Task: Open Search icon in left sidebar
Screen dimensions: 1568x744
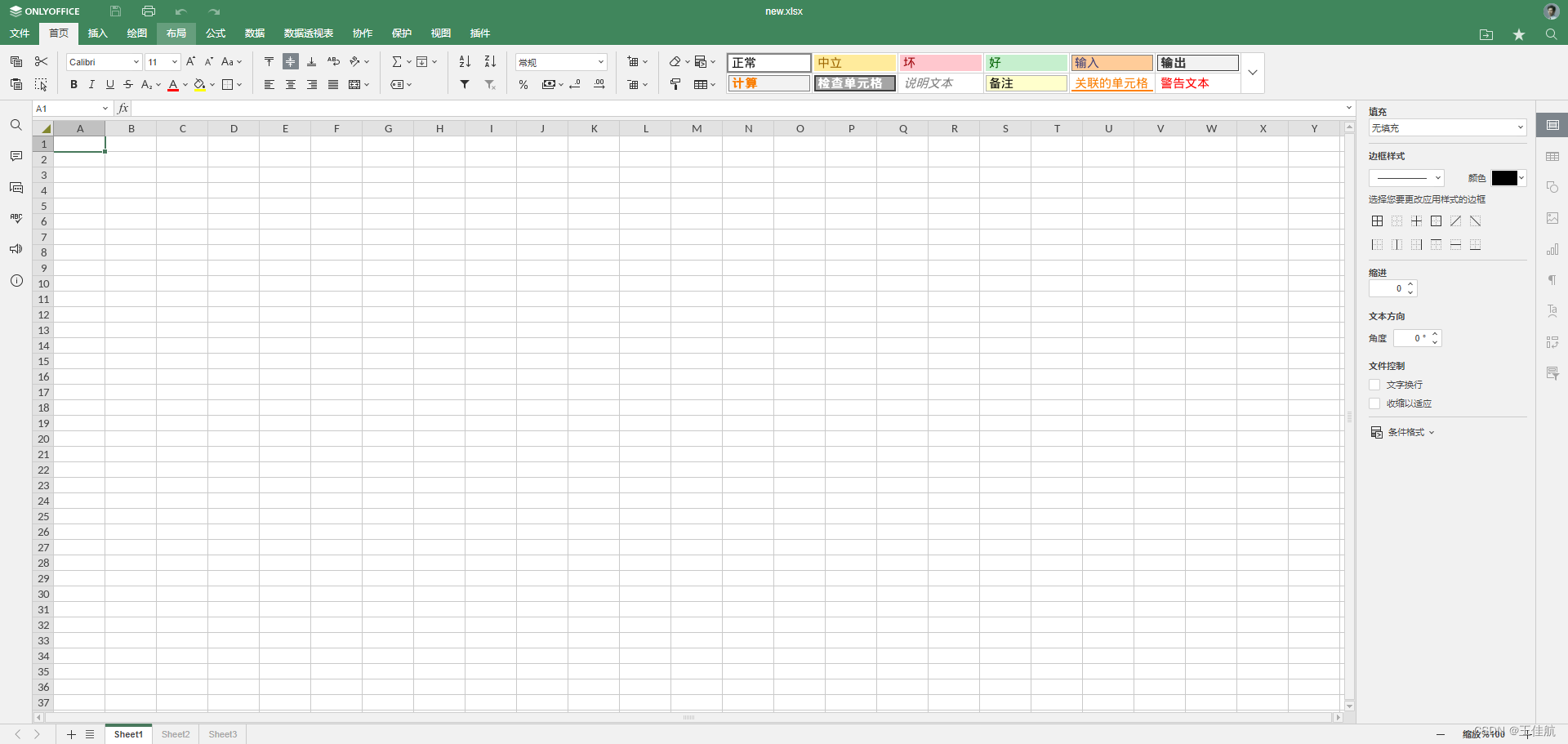Action: [16, 125]
